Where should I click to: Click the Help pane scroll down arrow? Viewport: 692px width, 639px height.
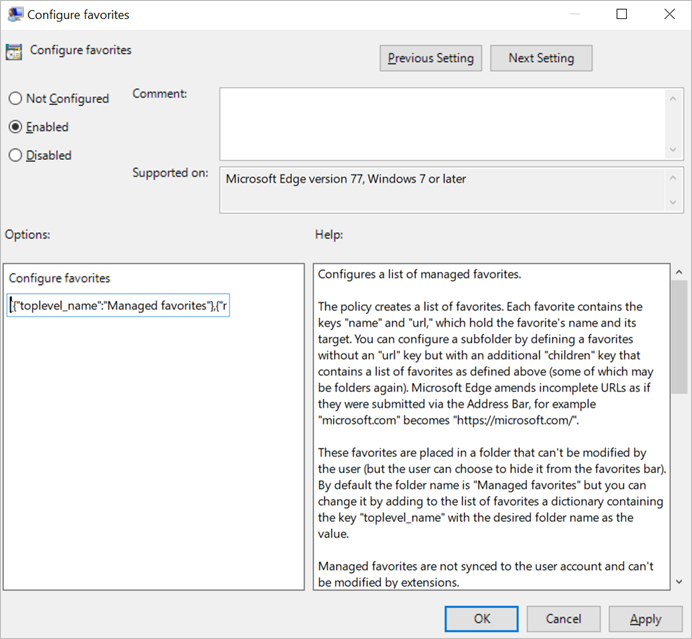coord(679,582)
